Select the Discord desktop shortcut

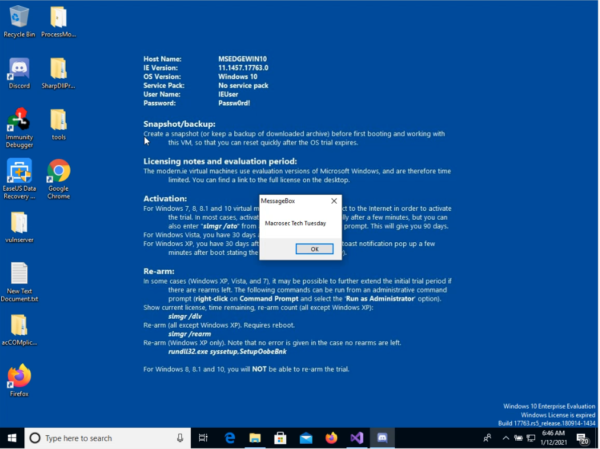19,73
